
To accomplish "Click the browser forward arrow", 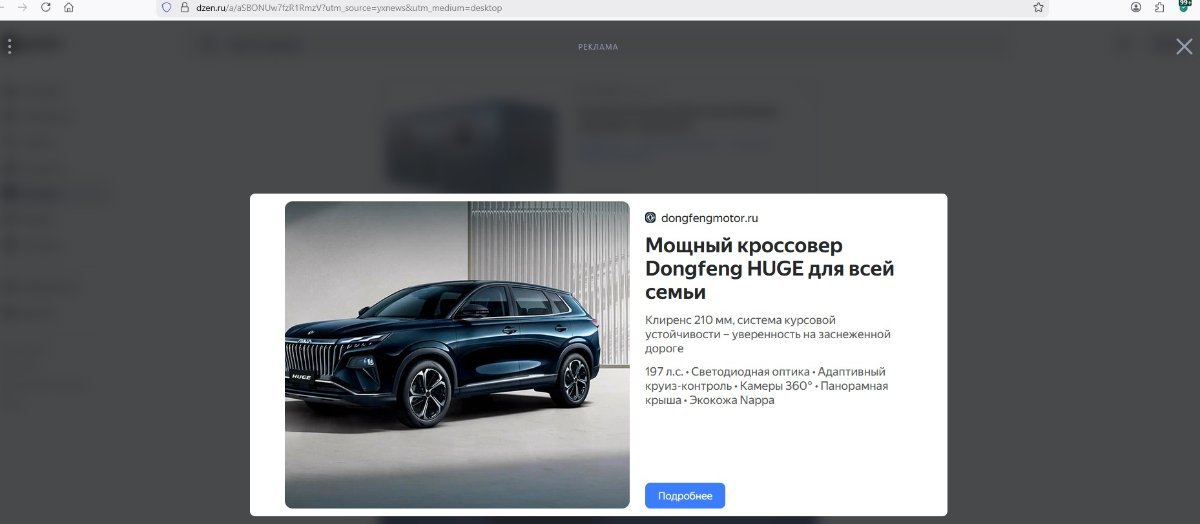I will [22, 7].
